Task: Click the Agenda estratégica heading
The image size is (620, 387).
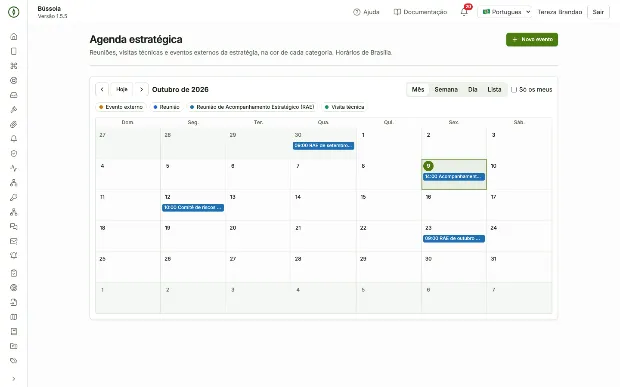Action: 136,40
